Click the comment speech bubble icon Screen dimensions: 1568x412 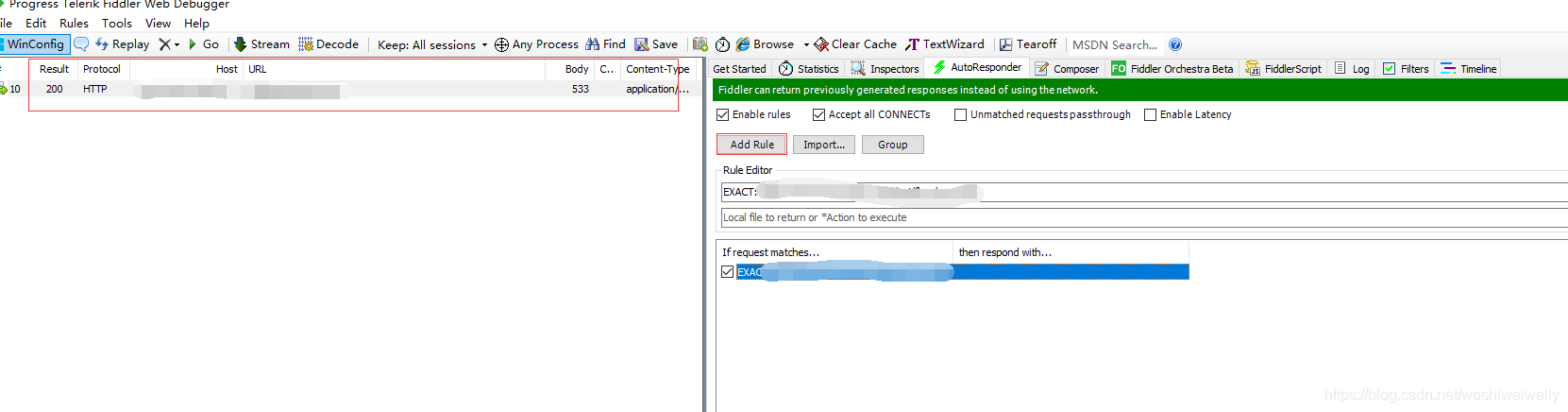[x=81, y=44]
